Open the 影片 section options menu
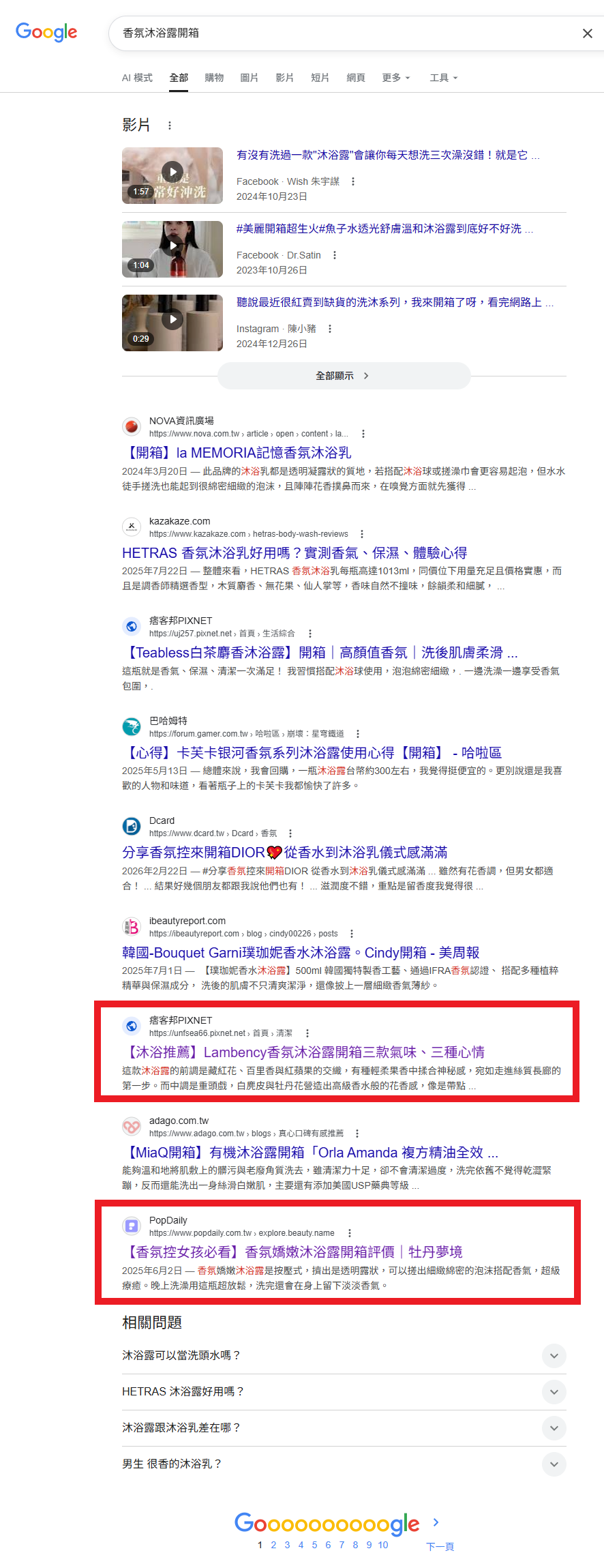The image size is (604, 1568). coord(170,125)
